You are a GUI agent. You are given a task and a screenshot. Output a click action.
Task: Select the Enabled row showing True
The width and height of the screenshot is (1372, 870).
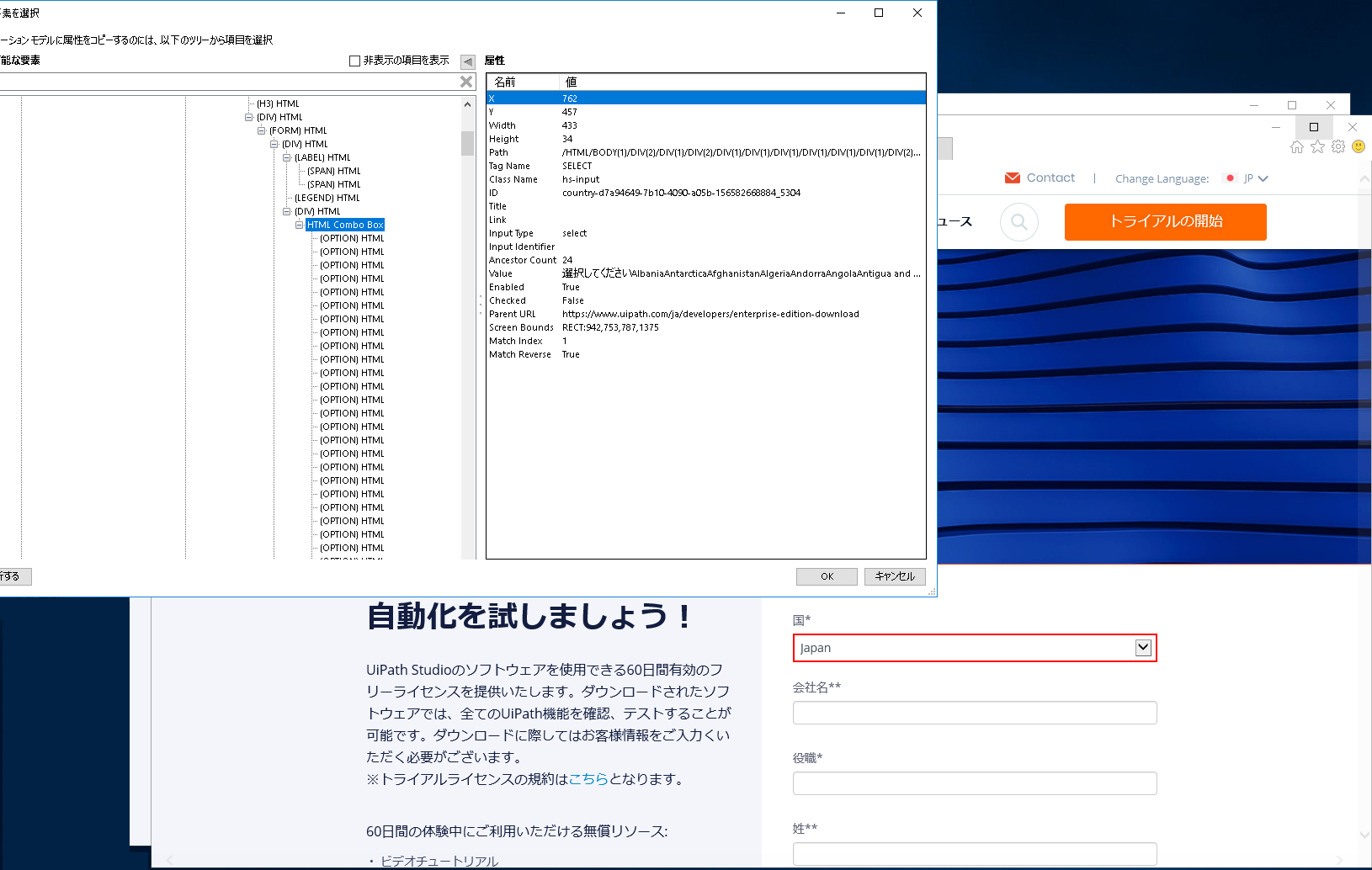[x=706, y=287]
